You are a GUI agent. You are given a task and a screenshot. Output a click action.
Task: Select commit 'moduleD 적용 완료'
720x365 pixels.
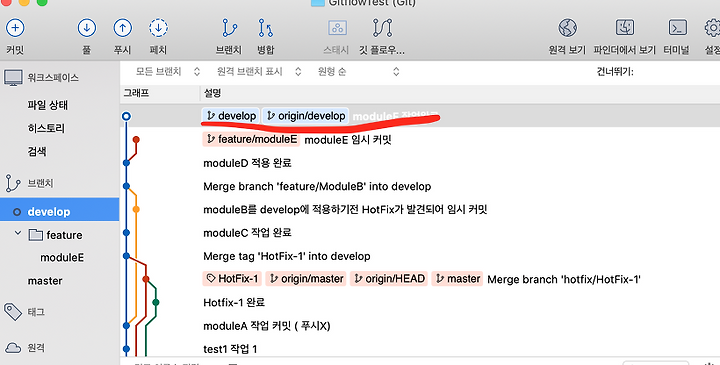[x=247, y=163]
